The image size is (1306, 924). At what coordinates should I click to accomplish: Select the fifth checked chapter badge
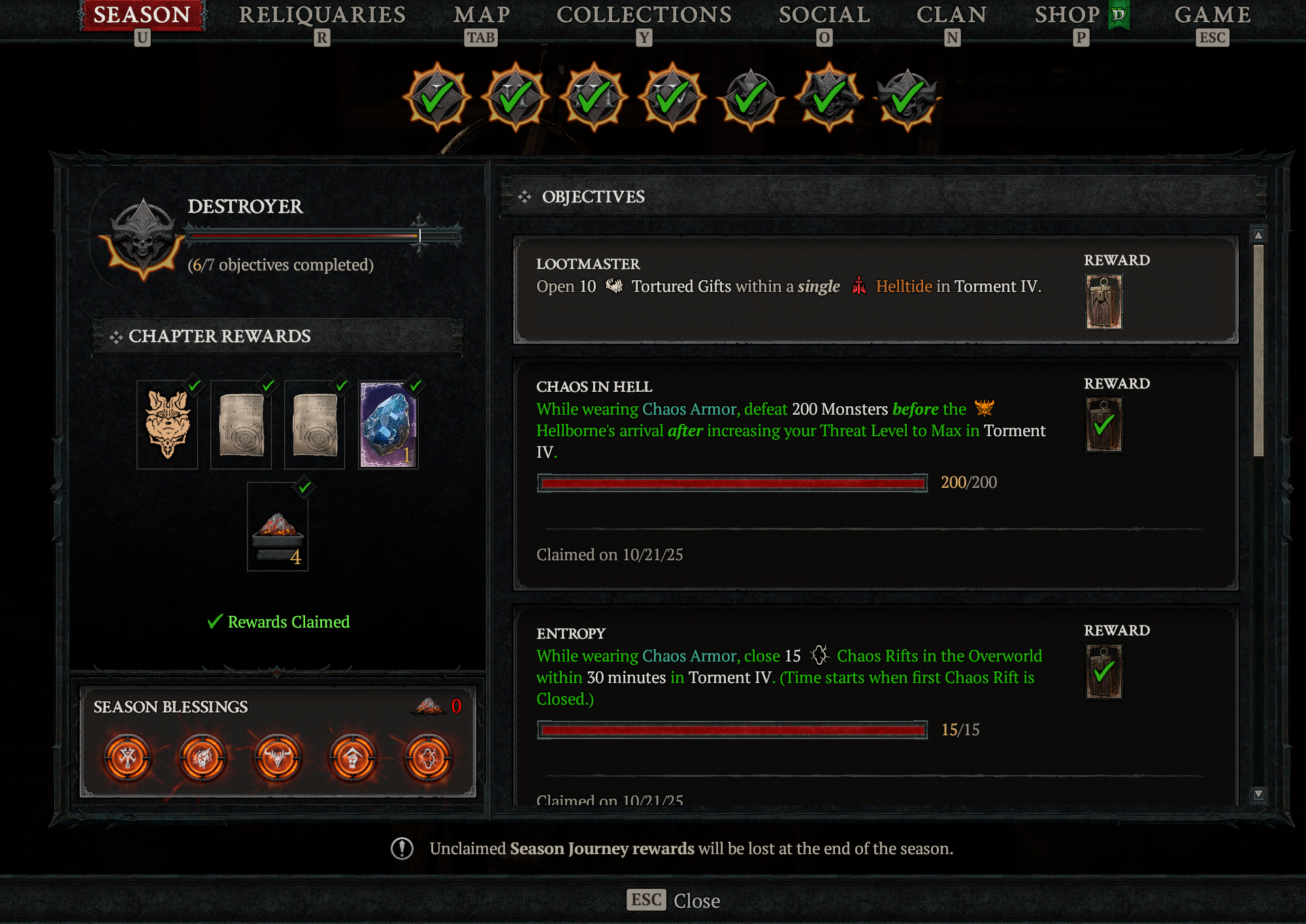[x=751, y=98]
